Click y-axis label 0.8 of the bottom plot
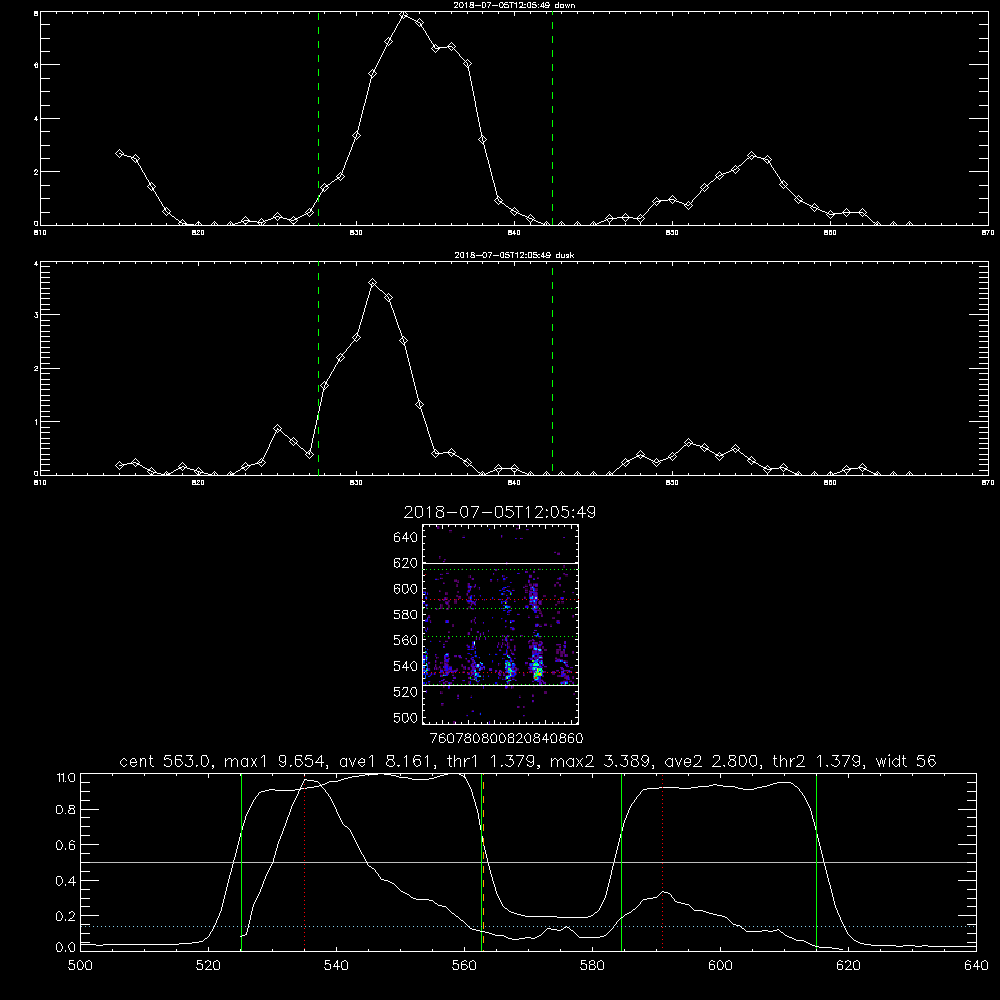 pos(65,810)
